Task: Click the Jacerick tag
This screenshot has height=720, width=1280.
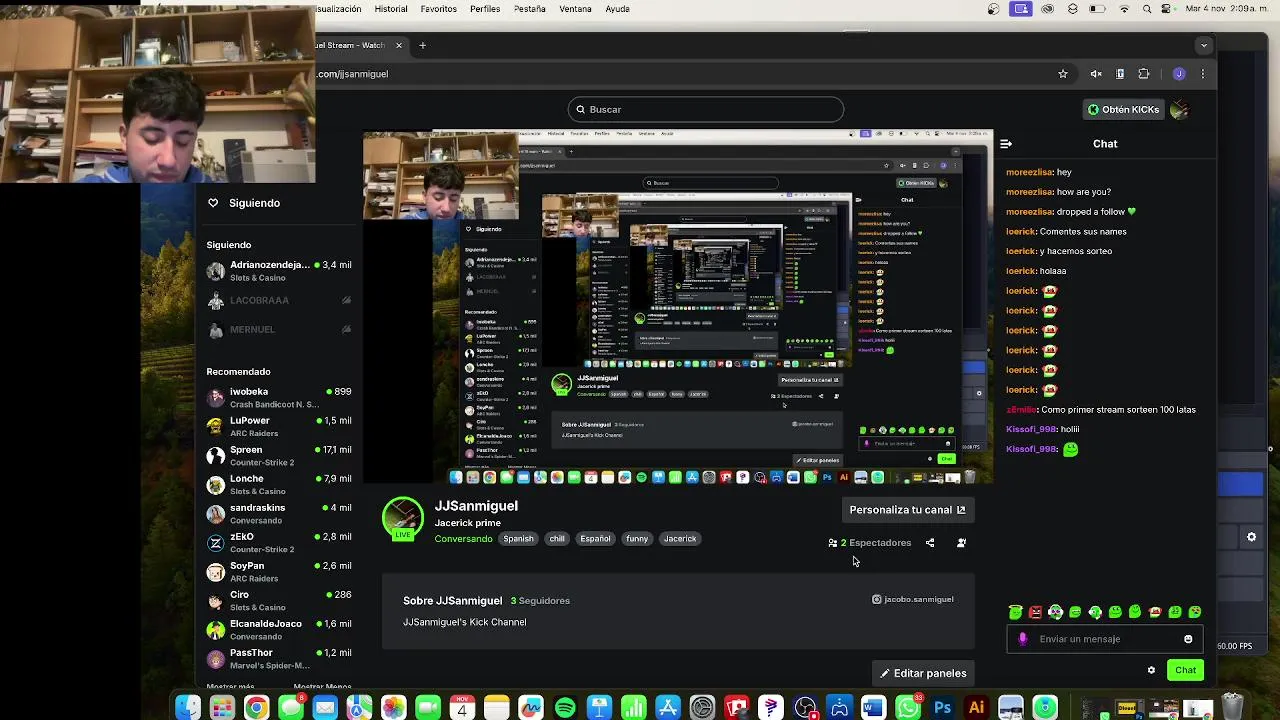Action: click(x=680, y=539)
